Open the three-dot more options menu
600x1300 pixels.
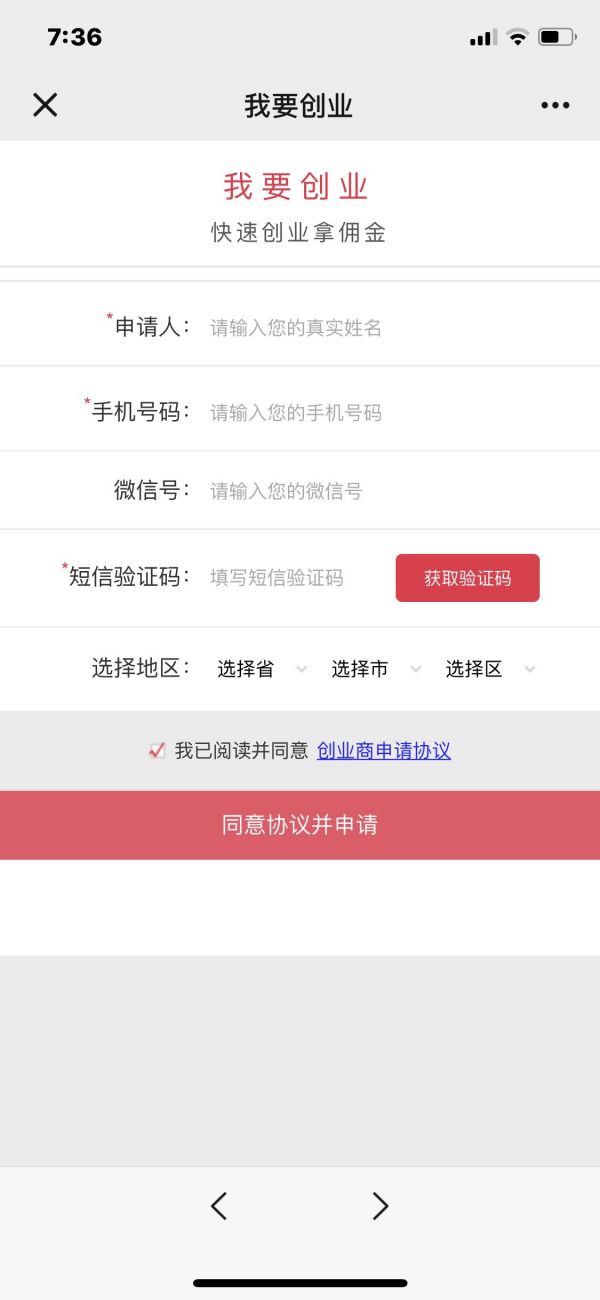[x=555, y=105]
